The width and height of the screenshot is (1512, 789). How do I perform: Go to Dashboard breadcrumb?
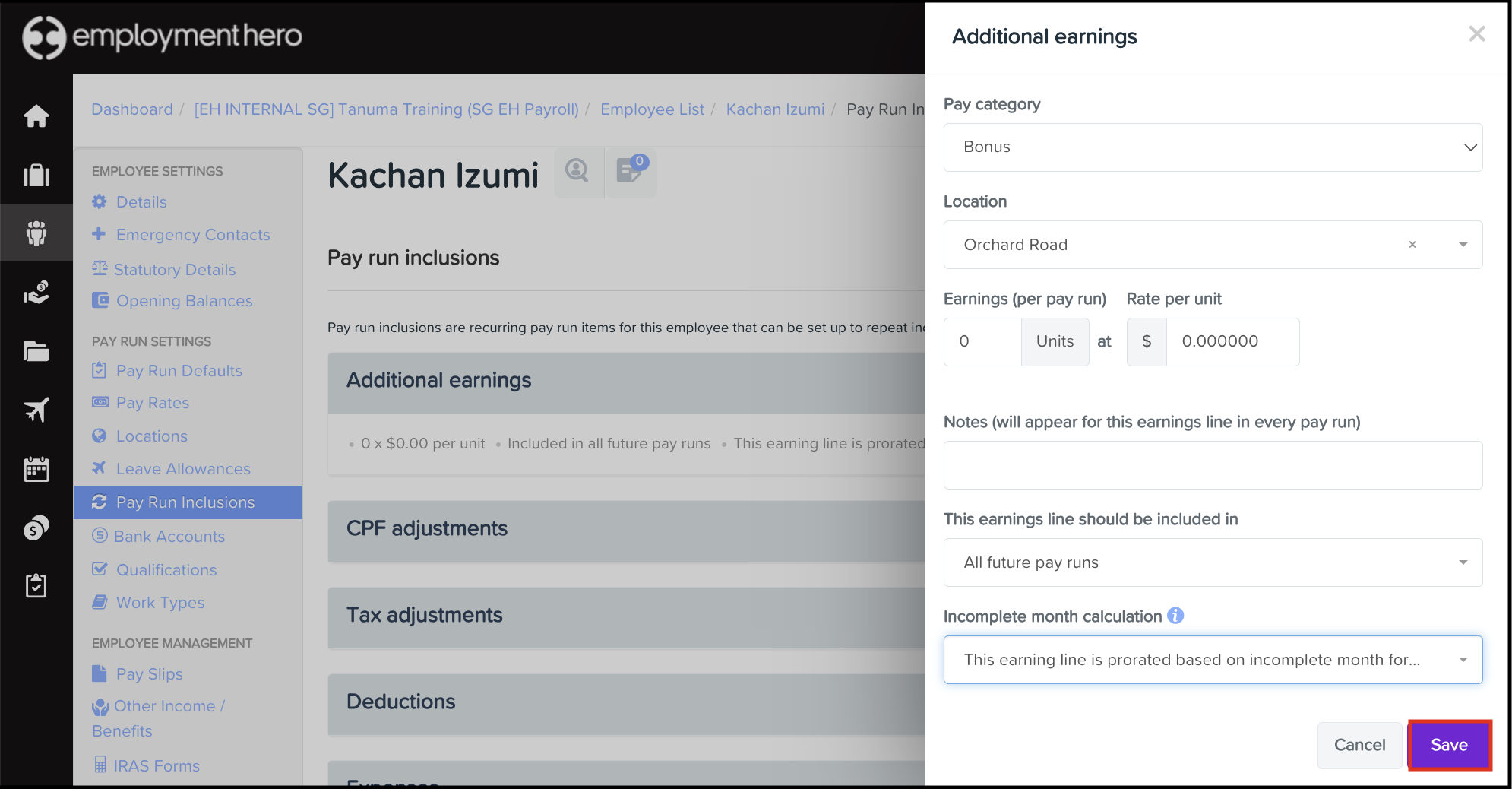[132, 109]
